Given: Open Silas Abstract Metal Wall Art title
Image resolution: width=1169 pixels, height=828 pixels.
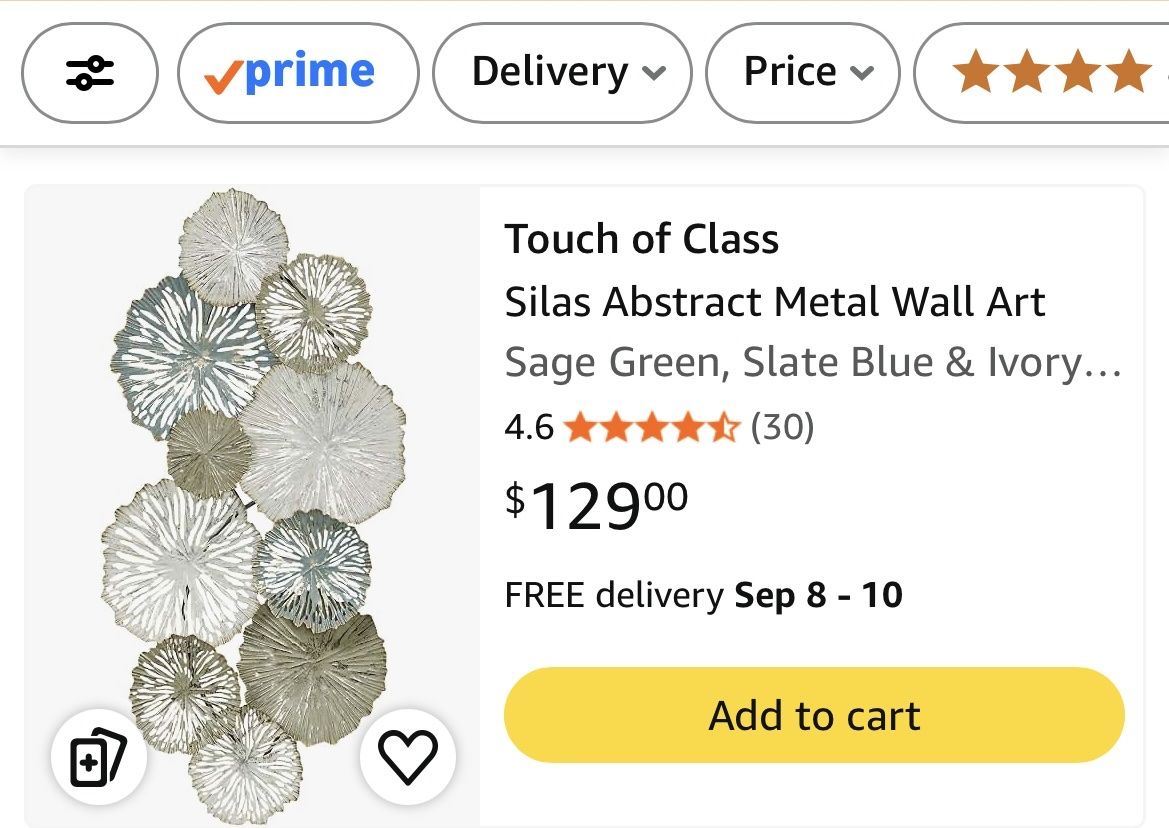Looking at the screenshot, I should click(x=775, y=302).
